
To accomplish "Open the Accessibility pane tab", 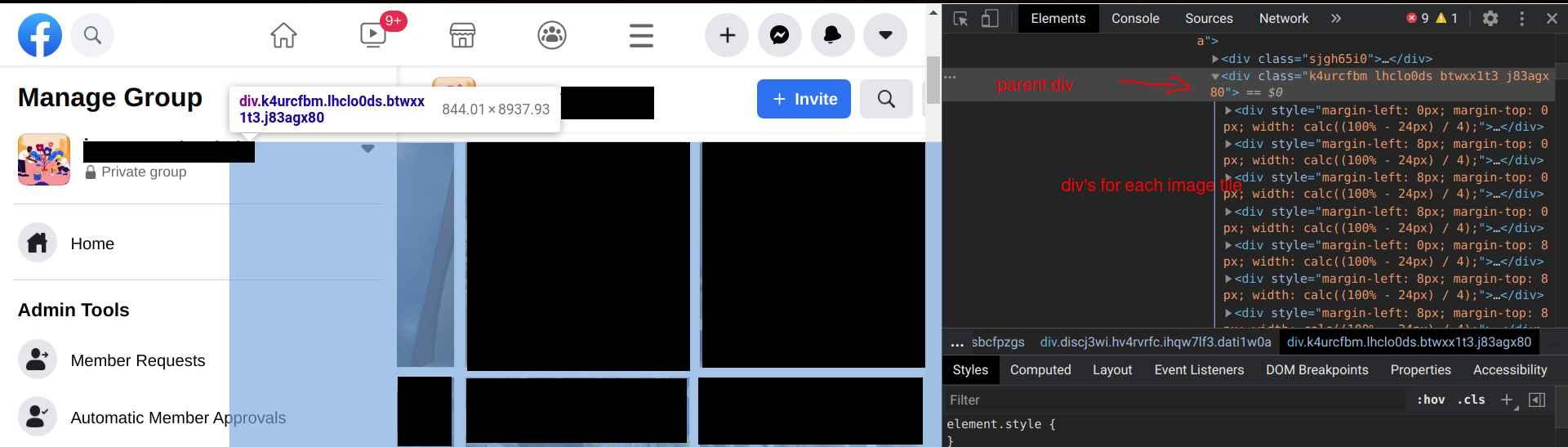I will (1510, 369).
